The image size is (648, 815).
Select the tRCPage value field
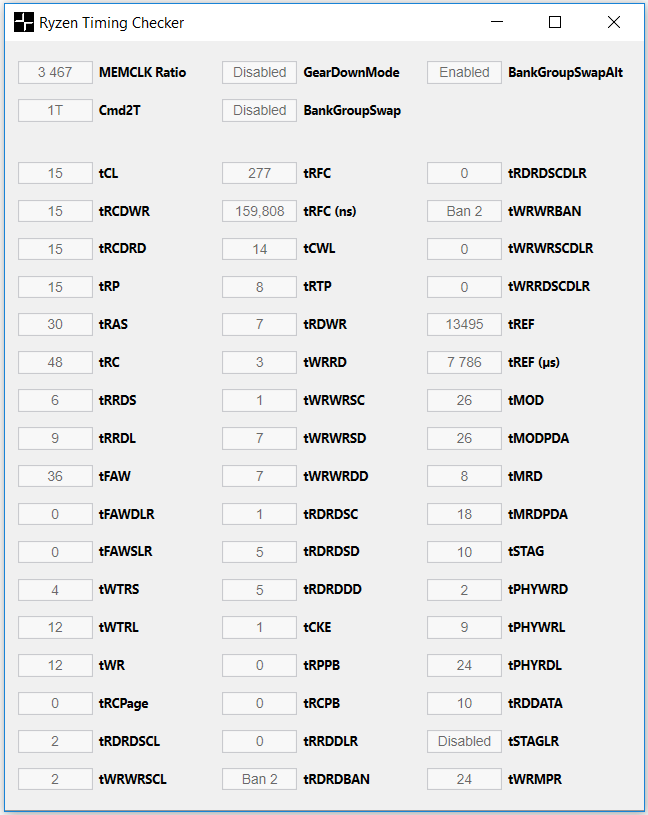tap(56, 703)
